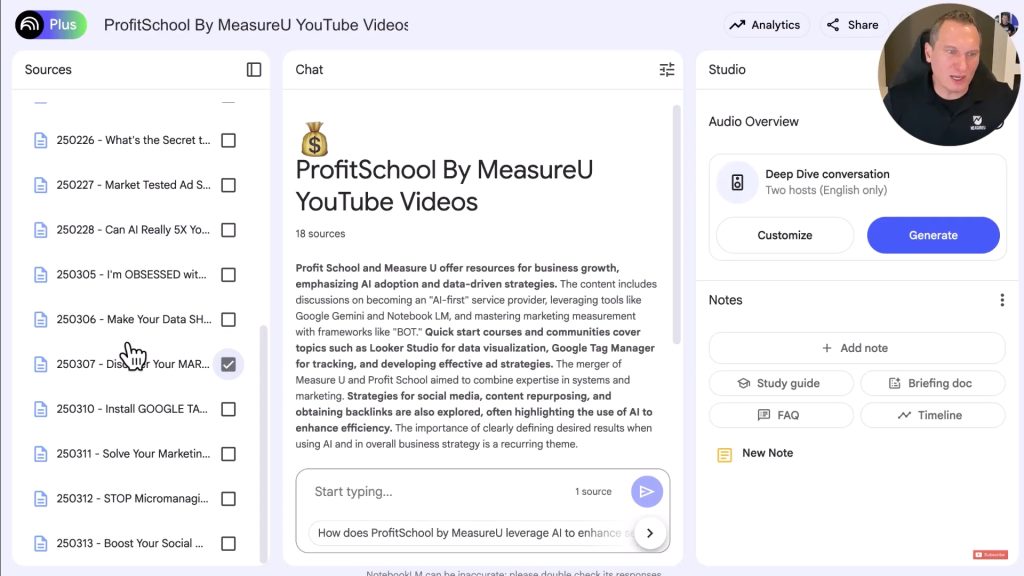The height and width of the screenshot is (576, 1024).
Task: Click the document icon for source 250227
Action: [40, 185]
